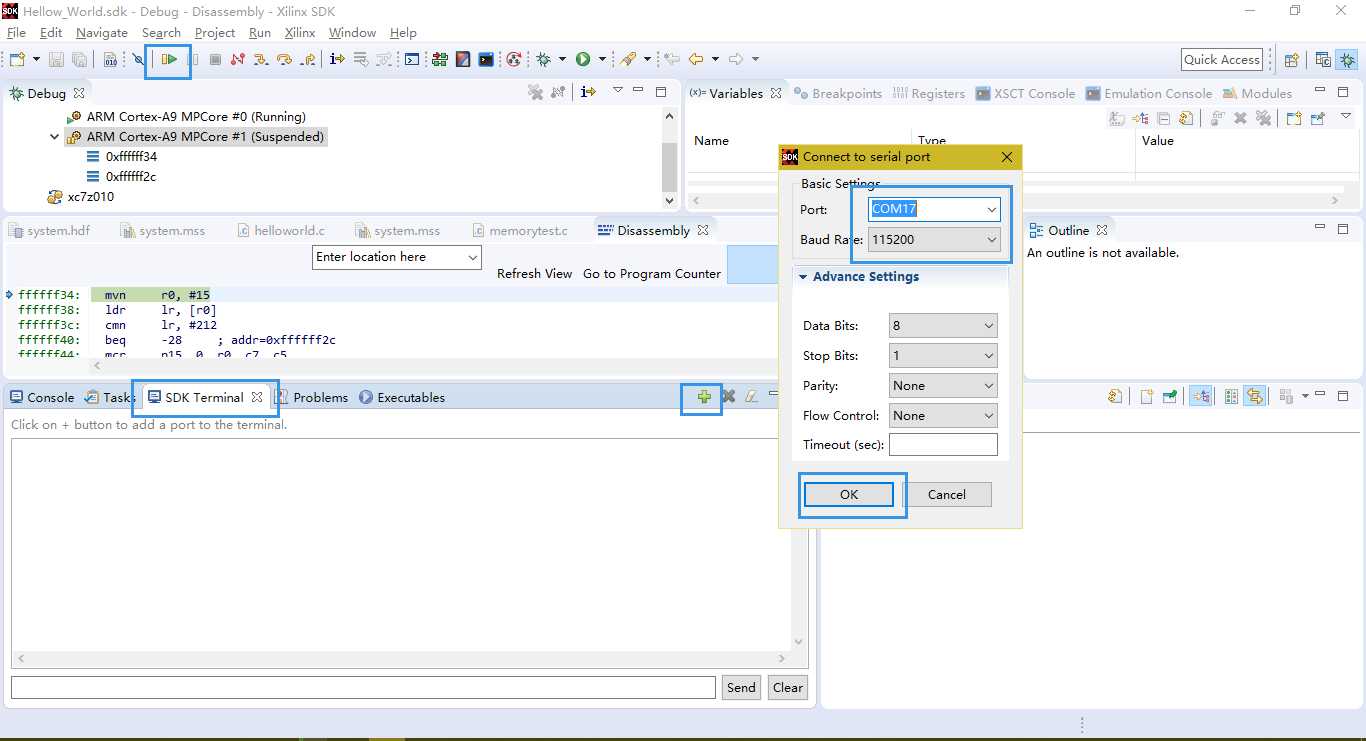Click the Timeout (sec) input field

[943, 444]
